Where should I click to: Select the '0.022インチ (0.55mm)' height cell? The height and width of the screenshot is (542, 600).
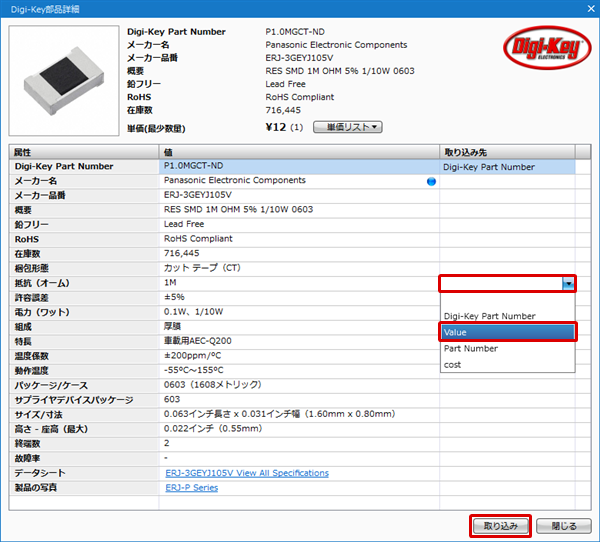click(299, 429)
